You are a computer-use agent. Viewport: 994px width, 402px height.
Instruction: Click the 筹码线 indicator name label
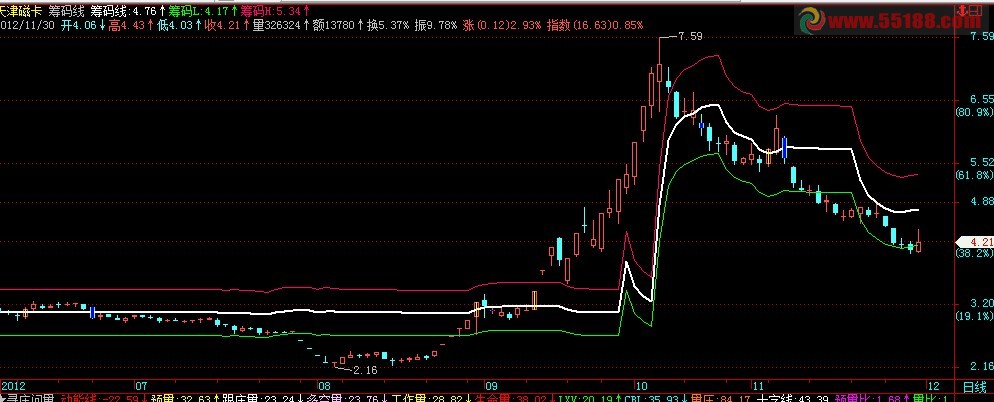click(67, 11)
